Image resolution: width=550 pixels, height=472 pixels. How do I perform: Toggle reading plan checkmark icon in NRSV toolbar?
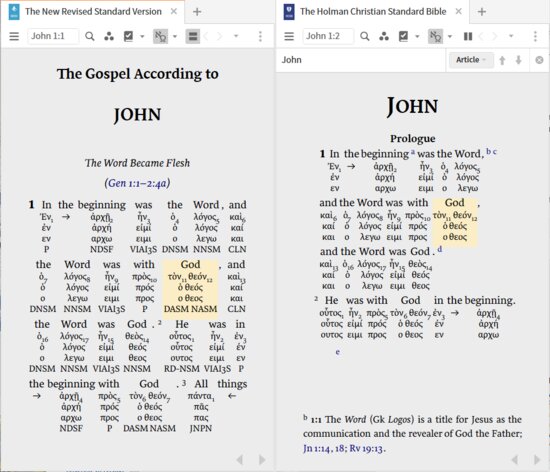pyautogui.click(x=129, y=36)
